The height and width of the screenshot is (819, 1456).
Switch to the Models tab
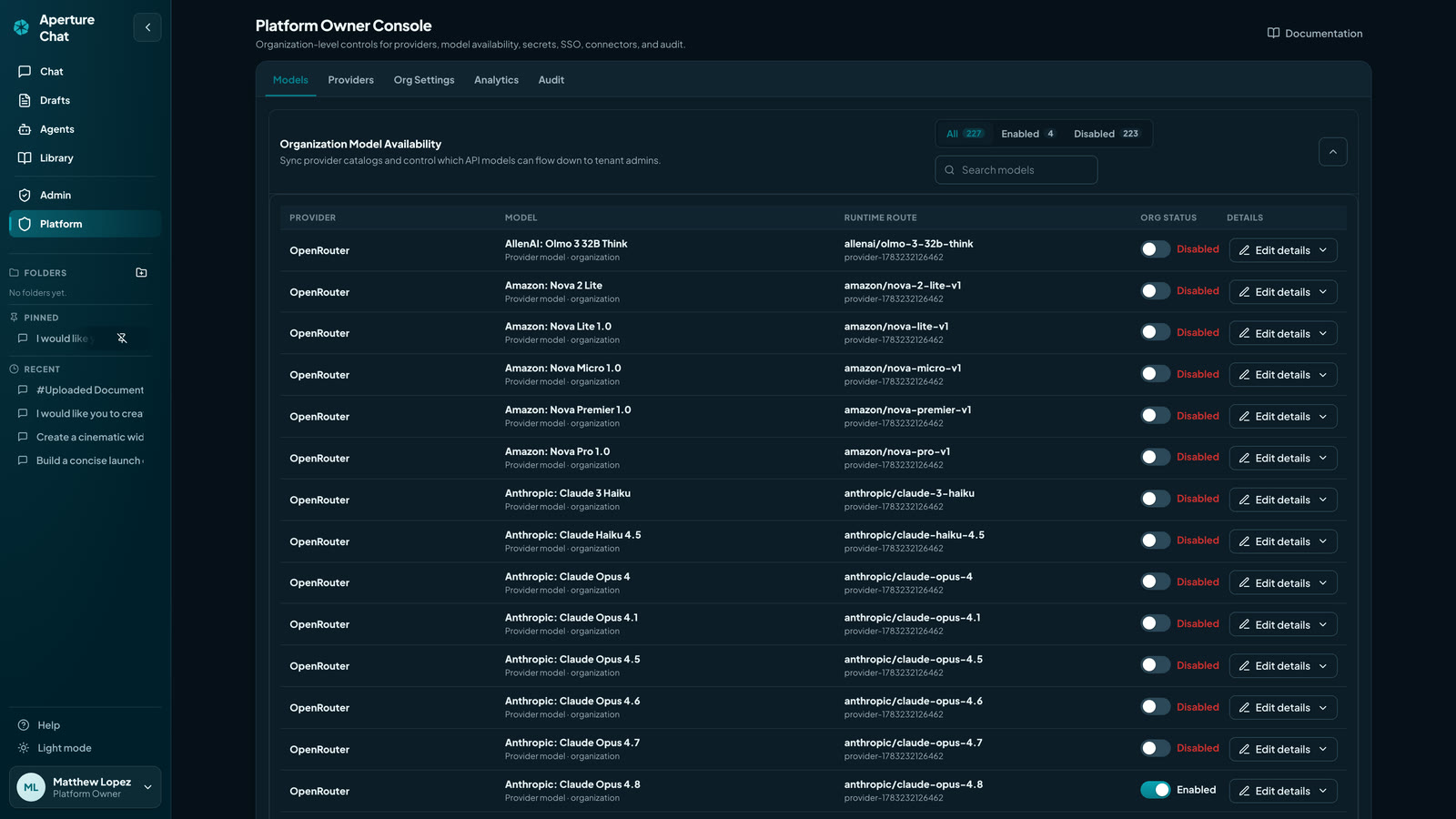point(290,80)
